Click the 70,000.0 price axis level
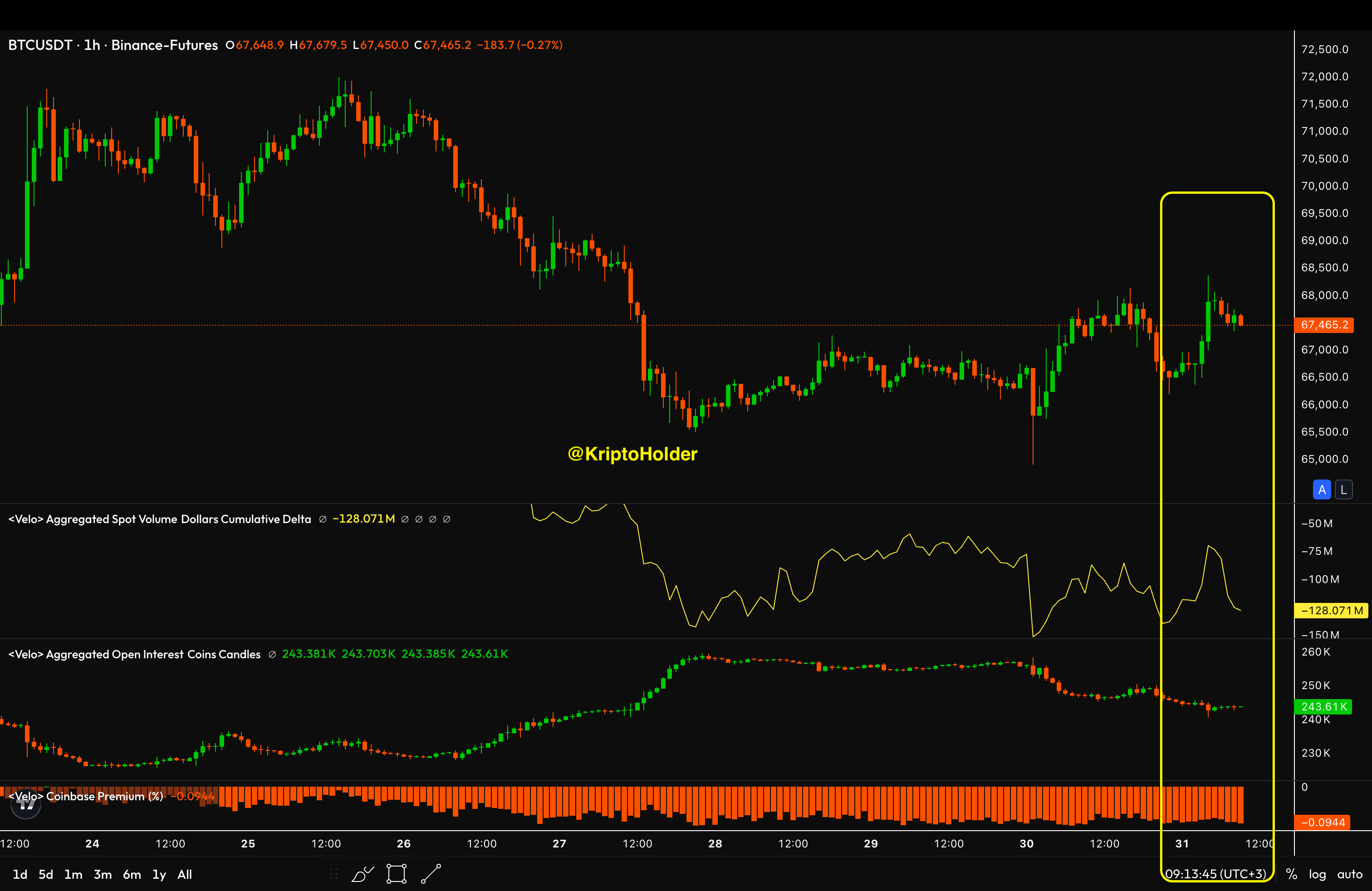The width and height of the screenshot is (1372, 891). 1325,186
